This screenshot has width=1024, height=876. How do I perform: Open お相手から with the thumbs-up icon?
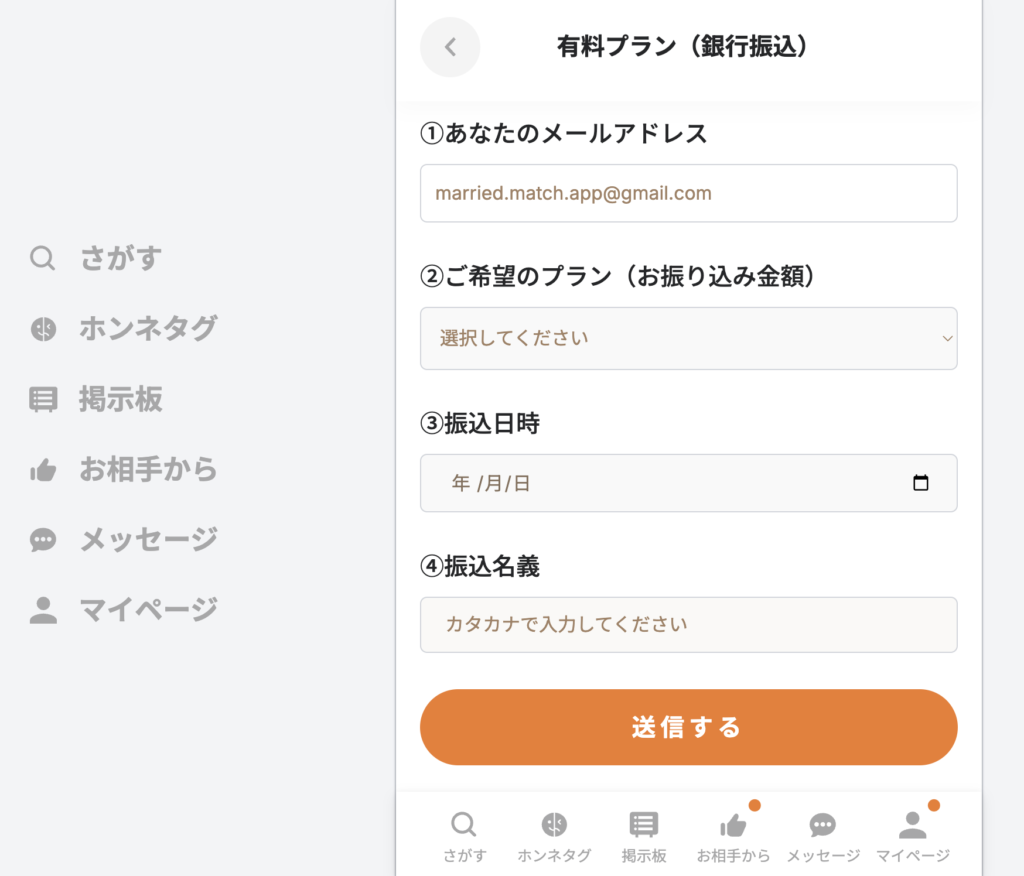[x=733, y=826]
